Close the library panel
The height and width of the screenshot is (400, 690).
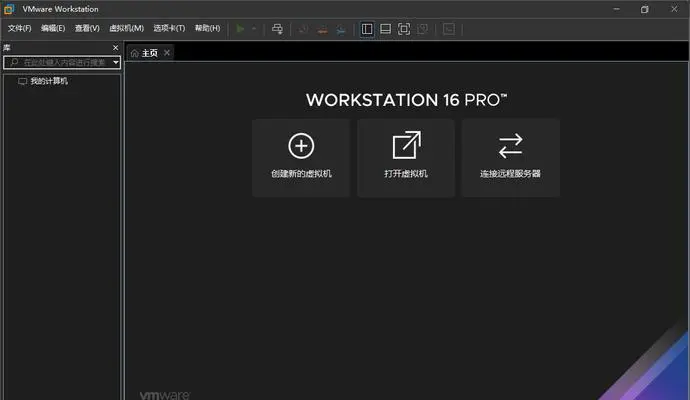coord(115,48)
